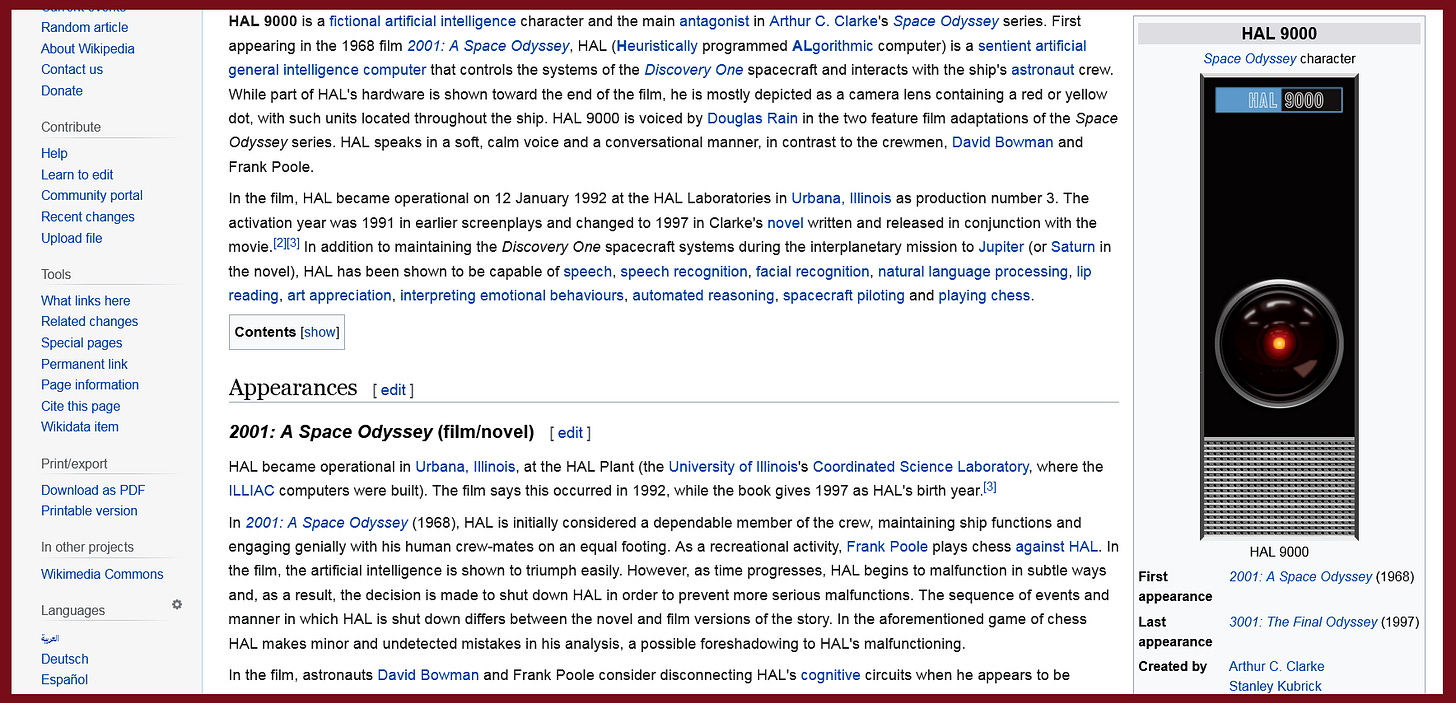This screenshot has width=1456, height=703.
Task: Open fictional artificial intelligence link
Action: [x=423, y=21]
